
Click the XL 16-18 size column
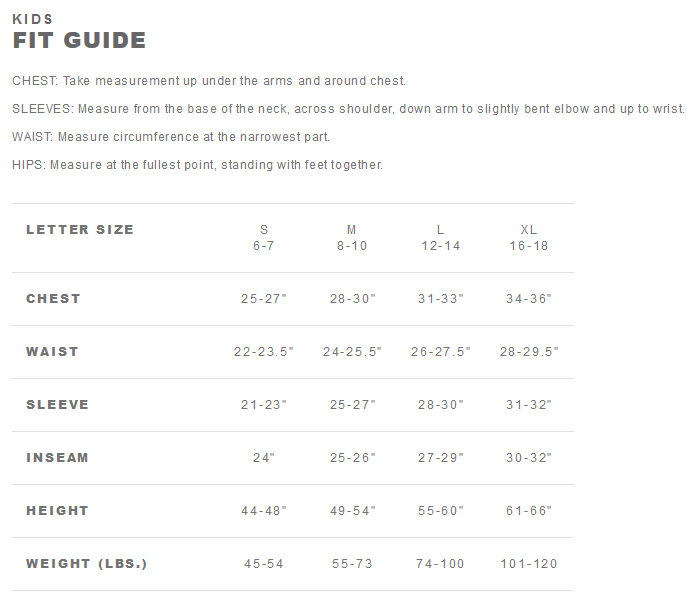[x=528, y=238]
